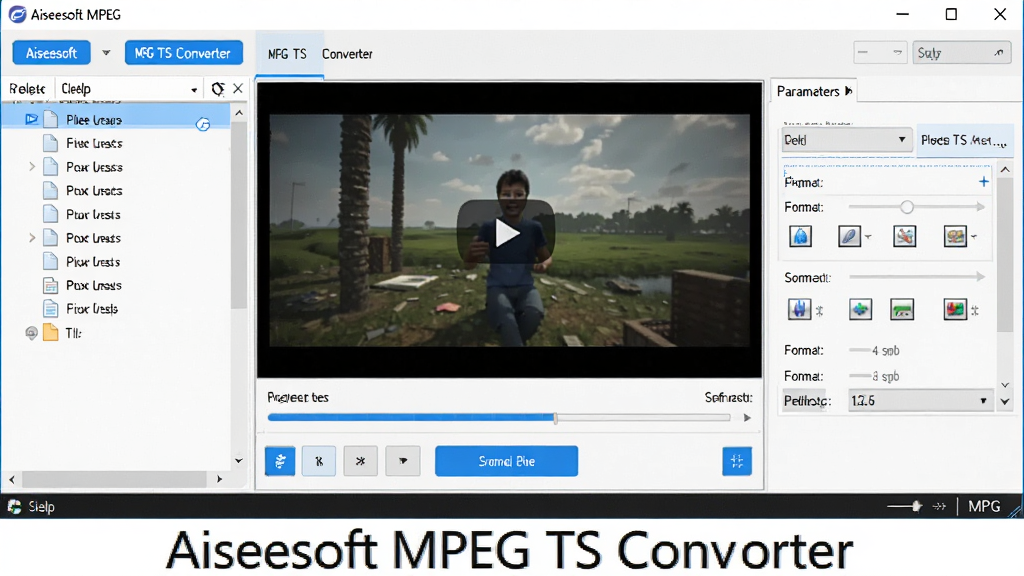Select the highlighted Plee Lrears row
Screen dimensions: 1024x576
(x=116, y=120)
